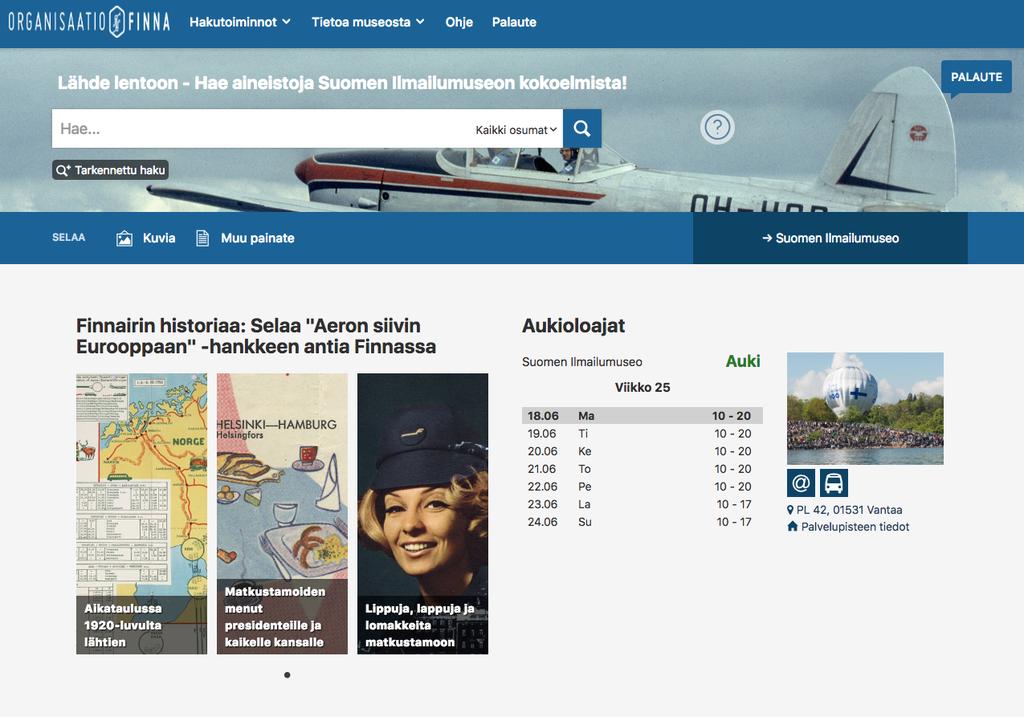Screen dimensions: 1024x717
Task: Click the bus route icon
Action: pyautogui.click(x=834, y=483)
